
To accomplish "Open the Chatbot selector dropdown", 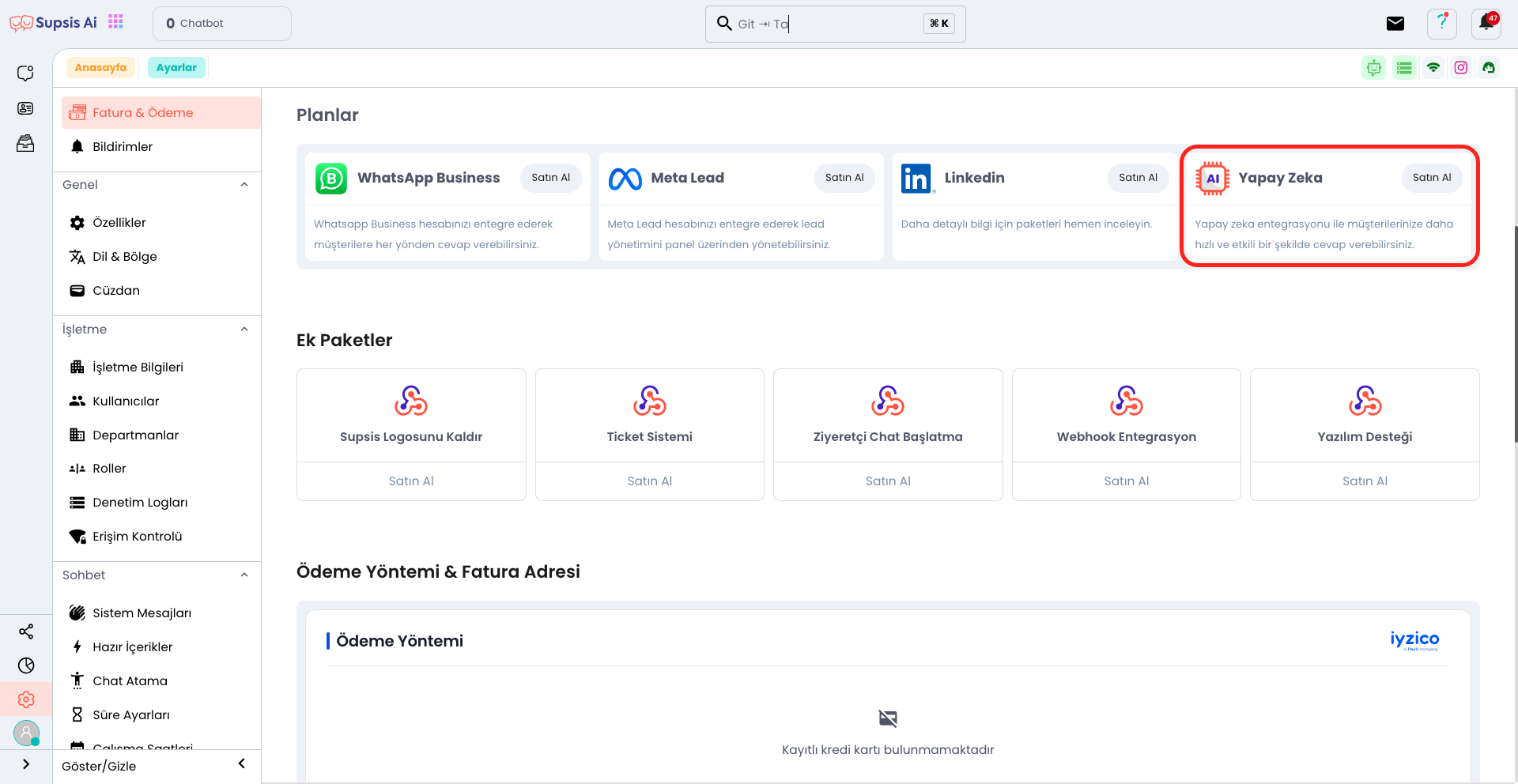I will coord(222,24).
